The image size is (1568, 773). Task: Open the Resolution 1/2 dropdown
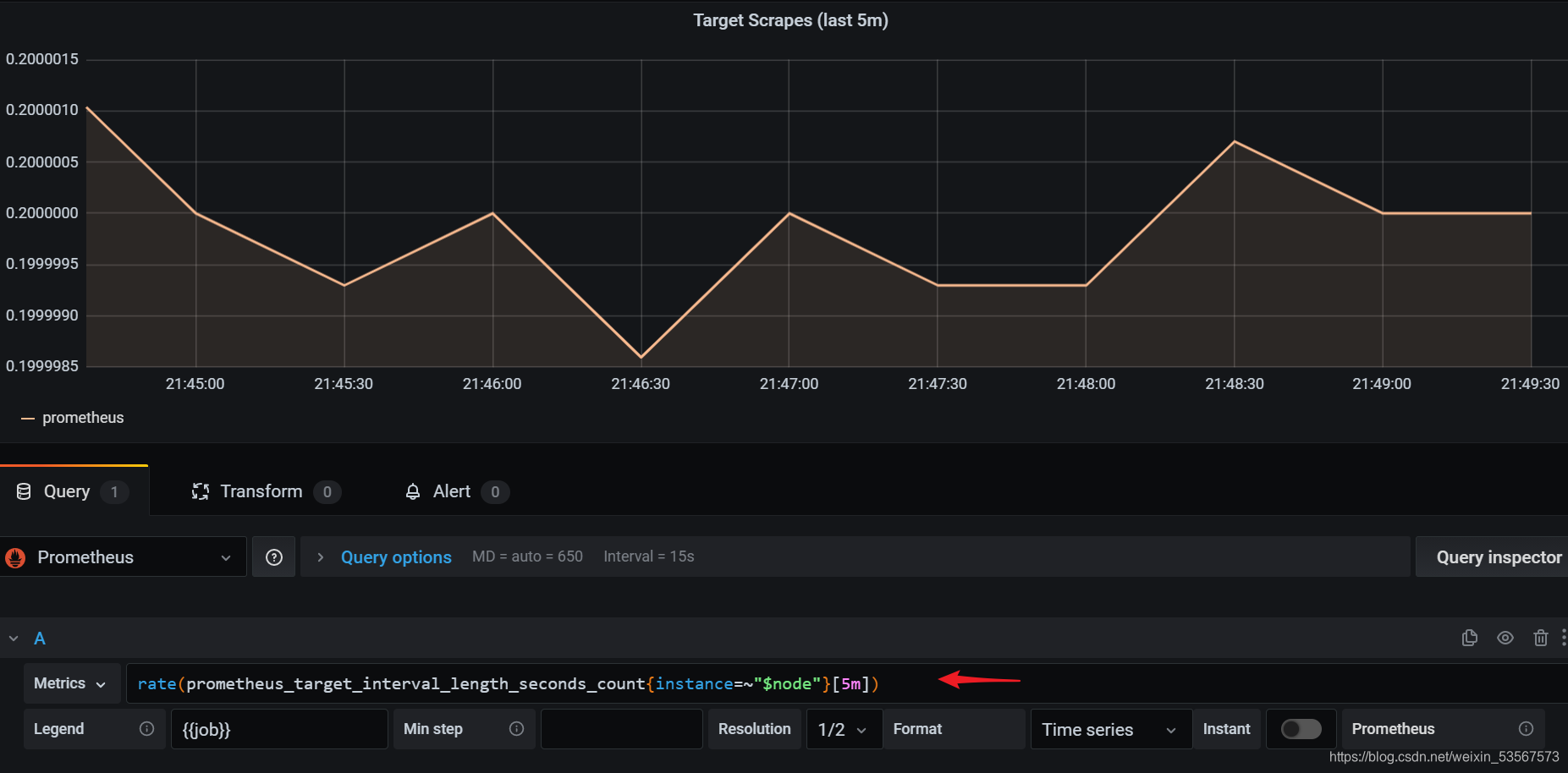844,729
